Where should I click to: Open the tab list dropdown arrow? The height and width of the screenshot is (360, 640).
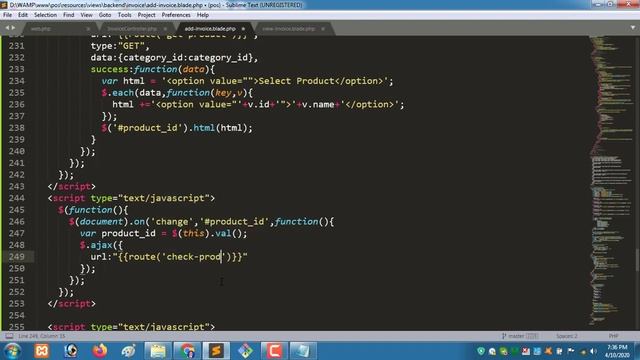click(633, 28)
